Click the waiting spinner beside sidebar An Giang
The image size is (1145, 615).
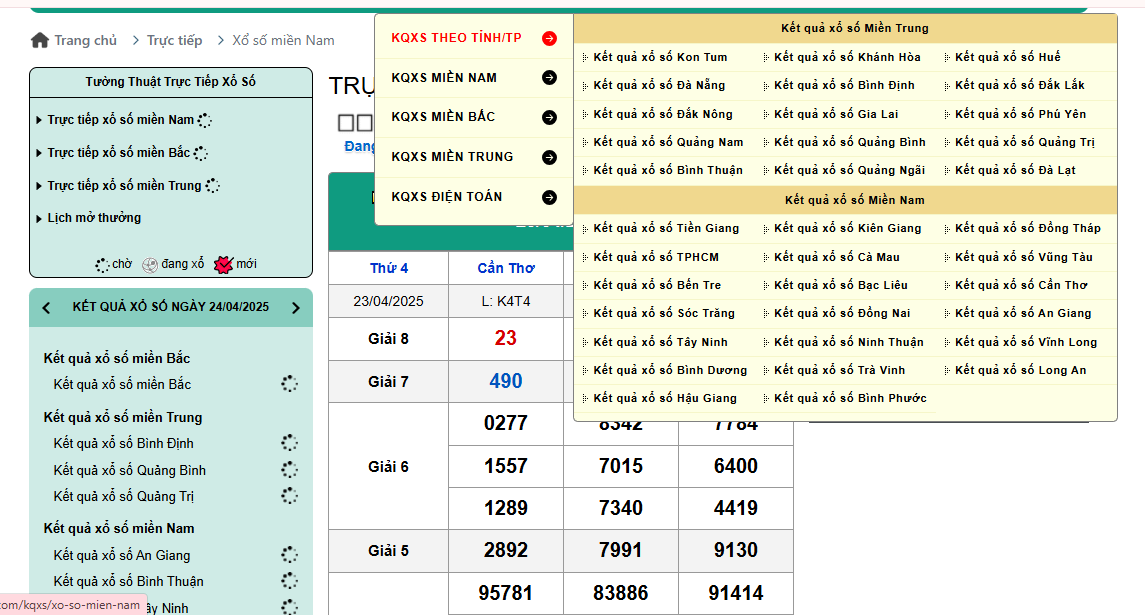point(289,555)
